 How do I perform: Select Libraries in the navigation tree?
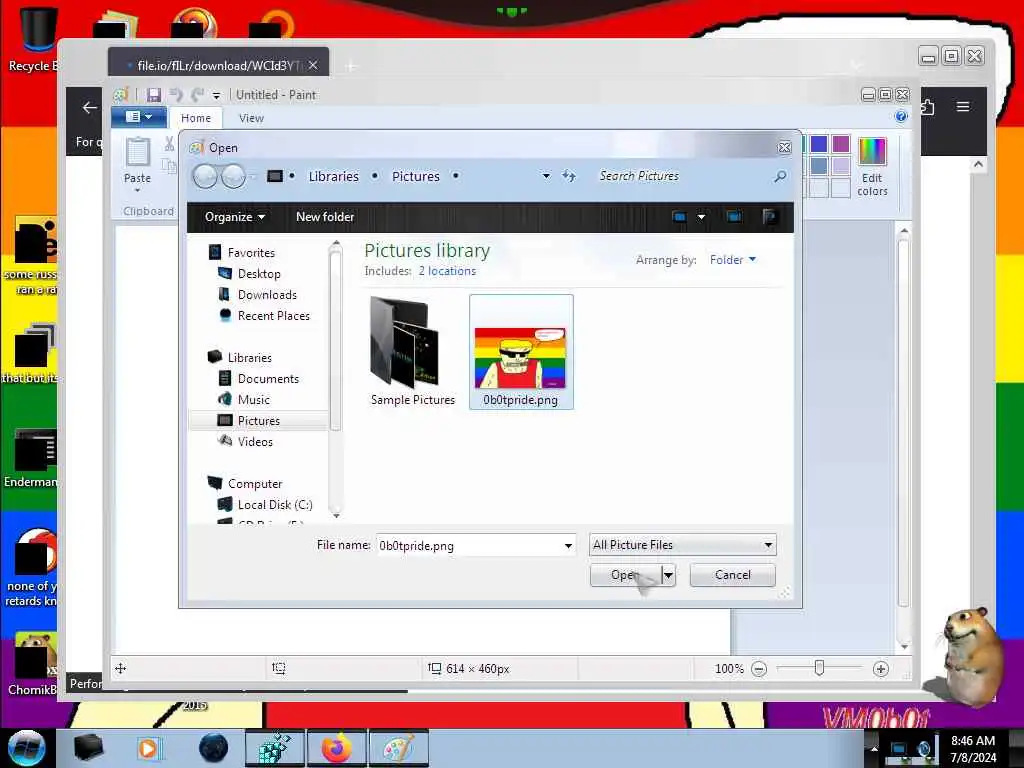pyautogui.click(x=249, y=358)
